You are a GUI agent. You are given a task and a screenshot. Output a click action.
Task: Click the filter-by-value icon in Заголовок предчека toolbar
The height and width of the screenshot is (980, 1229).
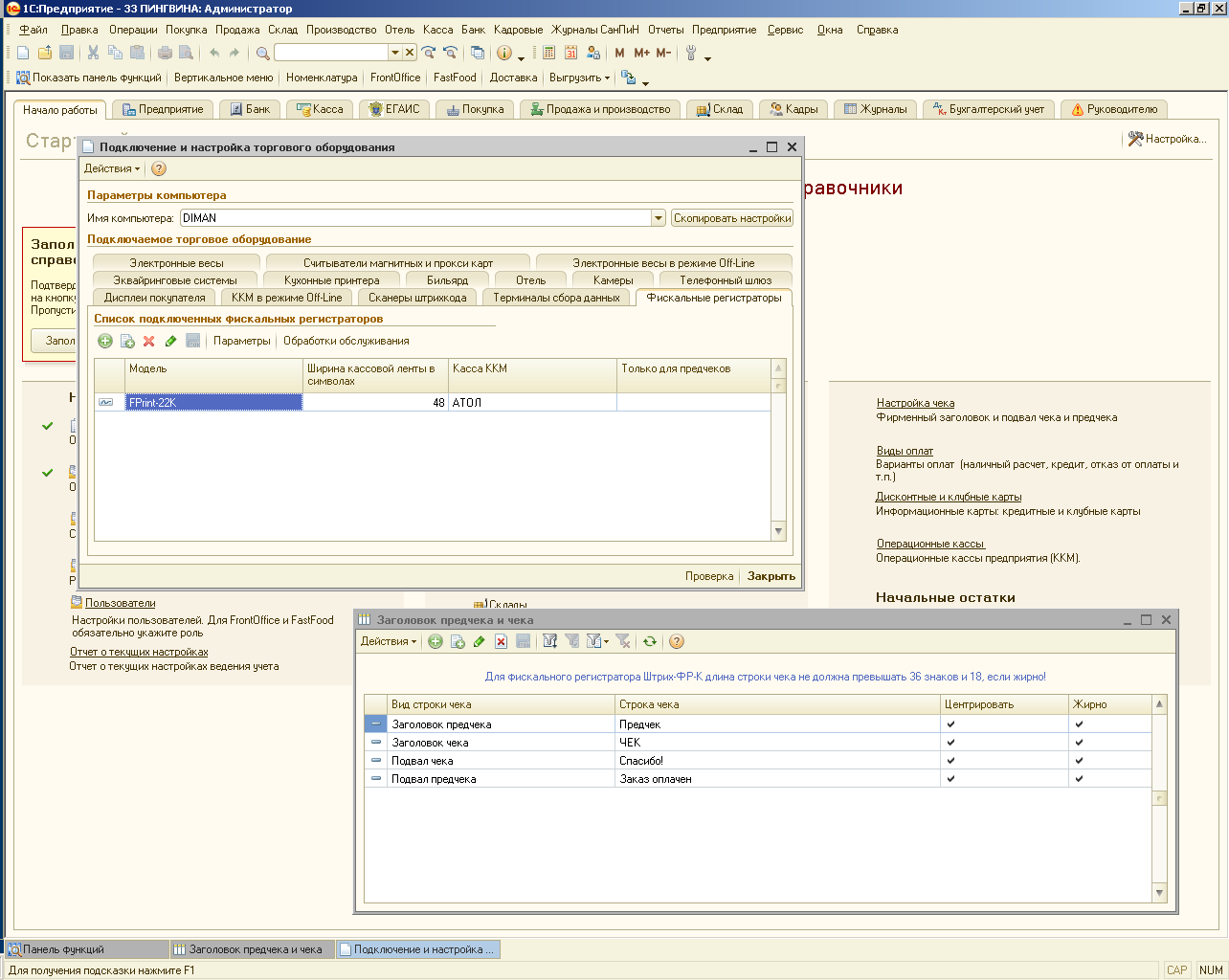coord(572,641)
